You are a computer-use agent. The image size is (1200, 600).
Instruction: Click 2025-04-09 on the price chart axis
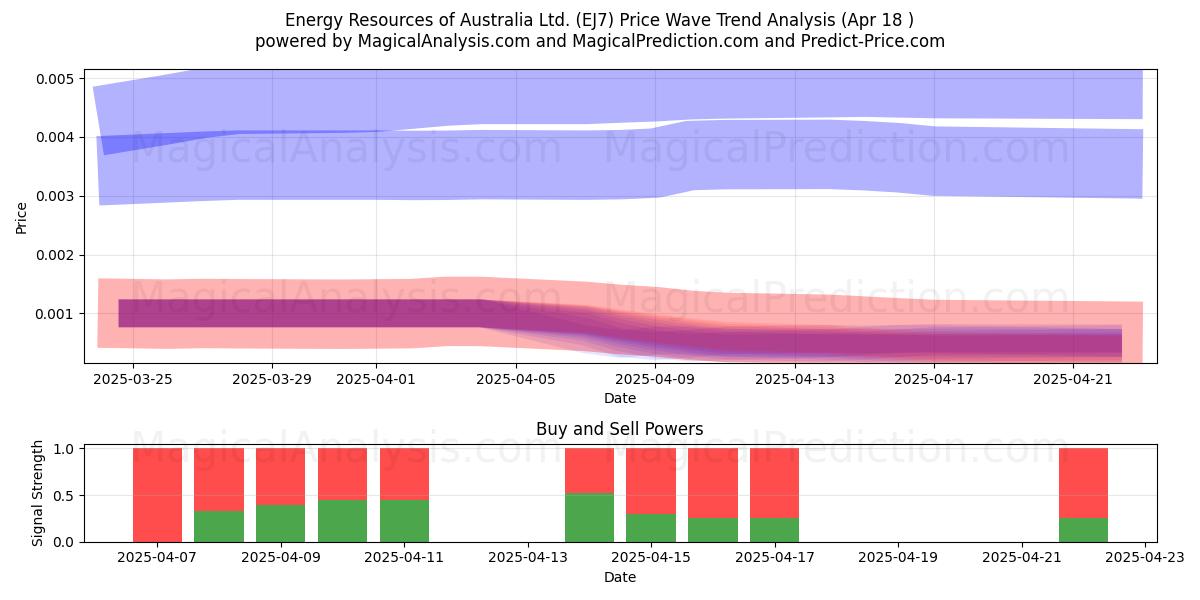click(x=654, y=380)
